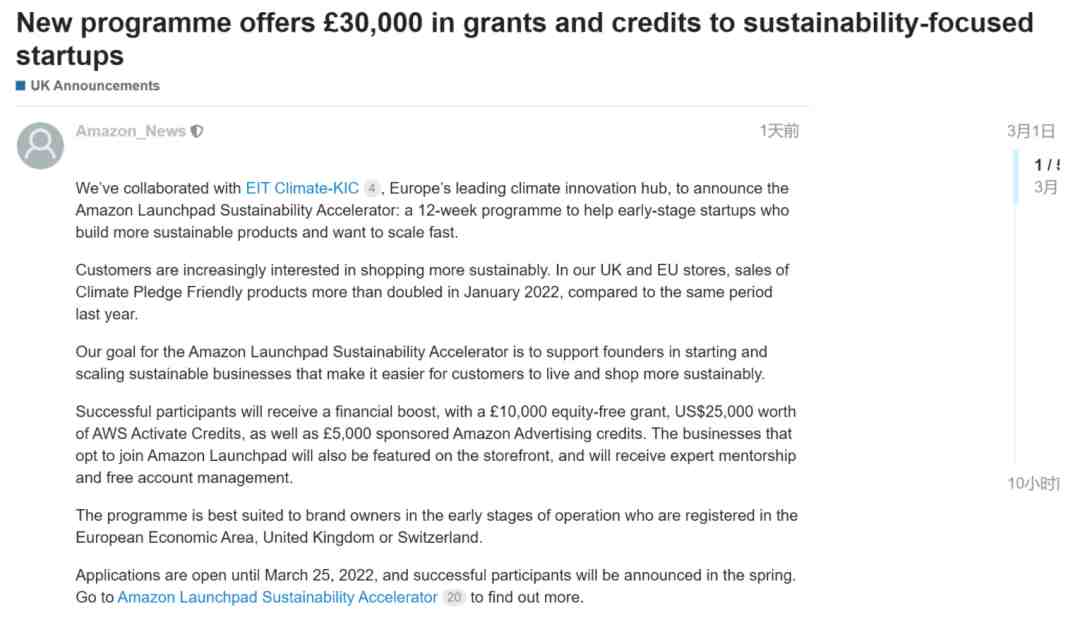The height and width of the screenshot is (622, 1080).
Task: Click the 3月 date under timeline counter
Action: click(1046, 187)
